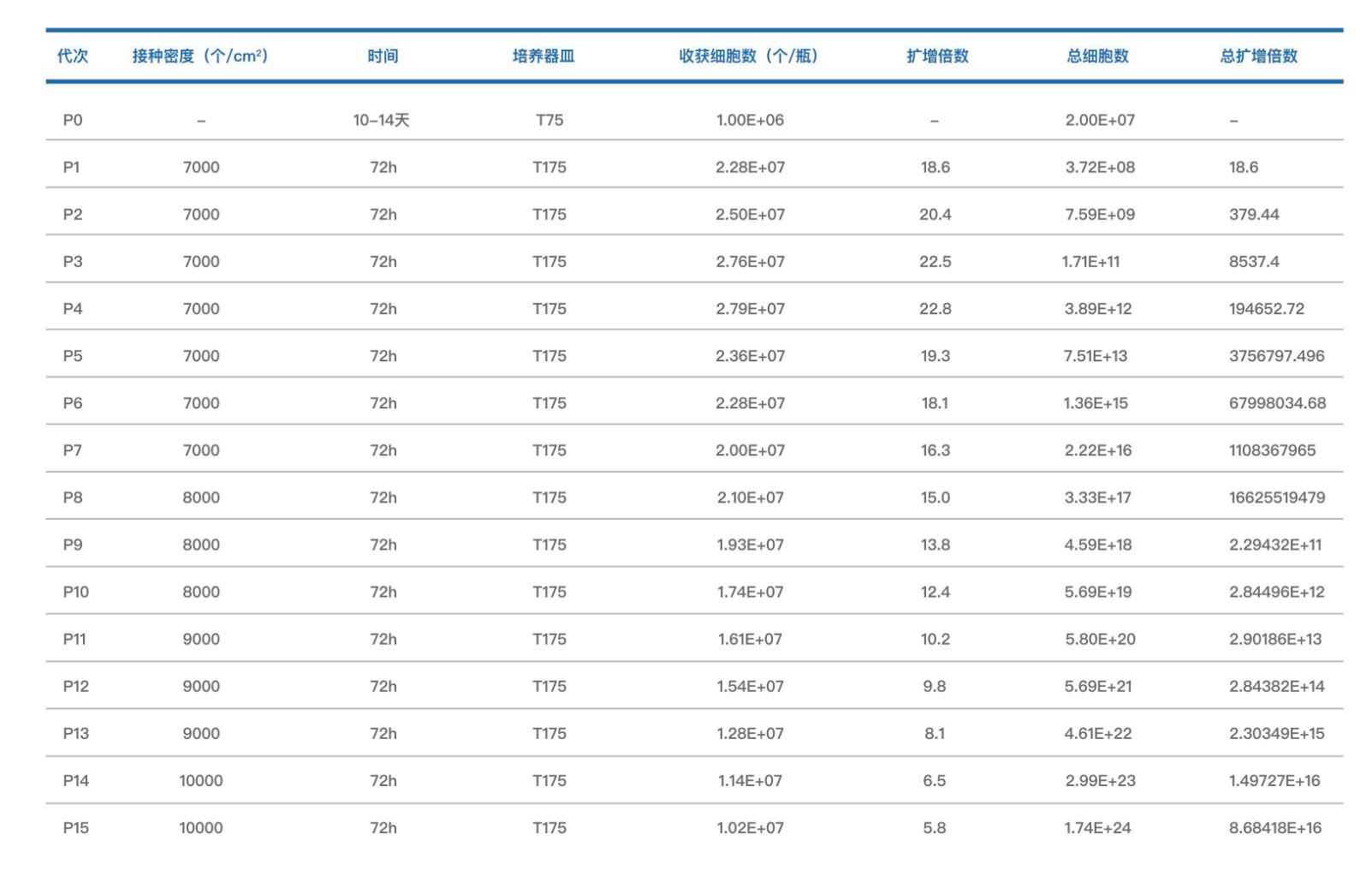
Task: Click the 总细胞数 column header
Action: (1097, 57)
